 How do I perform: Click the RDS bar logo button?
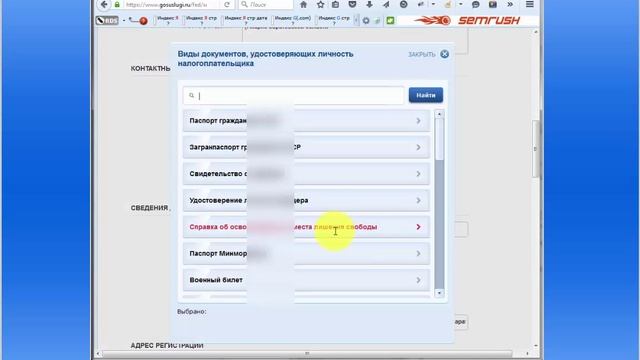click(x=107, y=20)
